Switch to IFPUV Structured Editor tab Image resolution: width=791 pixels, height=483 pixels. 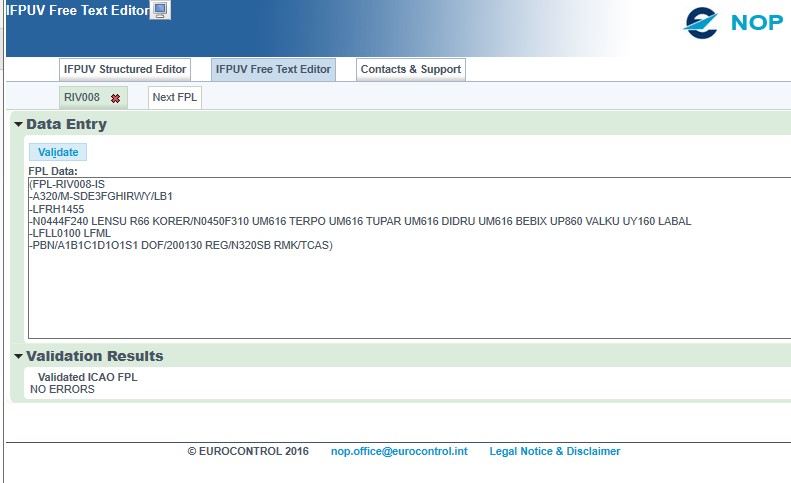(x=125, y=69)
